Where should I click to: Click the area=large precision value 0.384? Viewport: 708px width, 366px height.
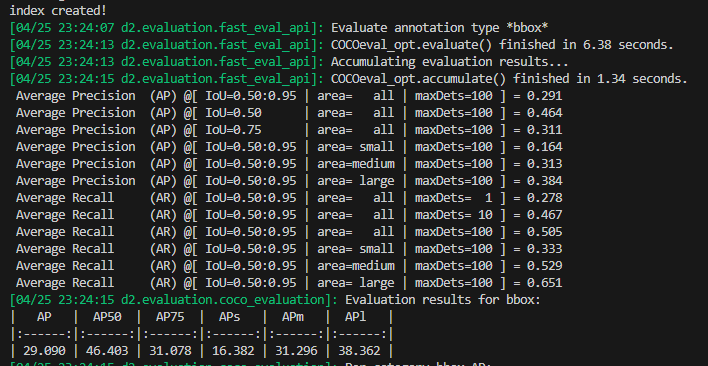(544, 181)
